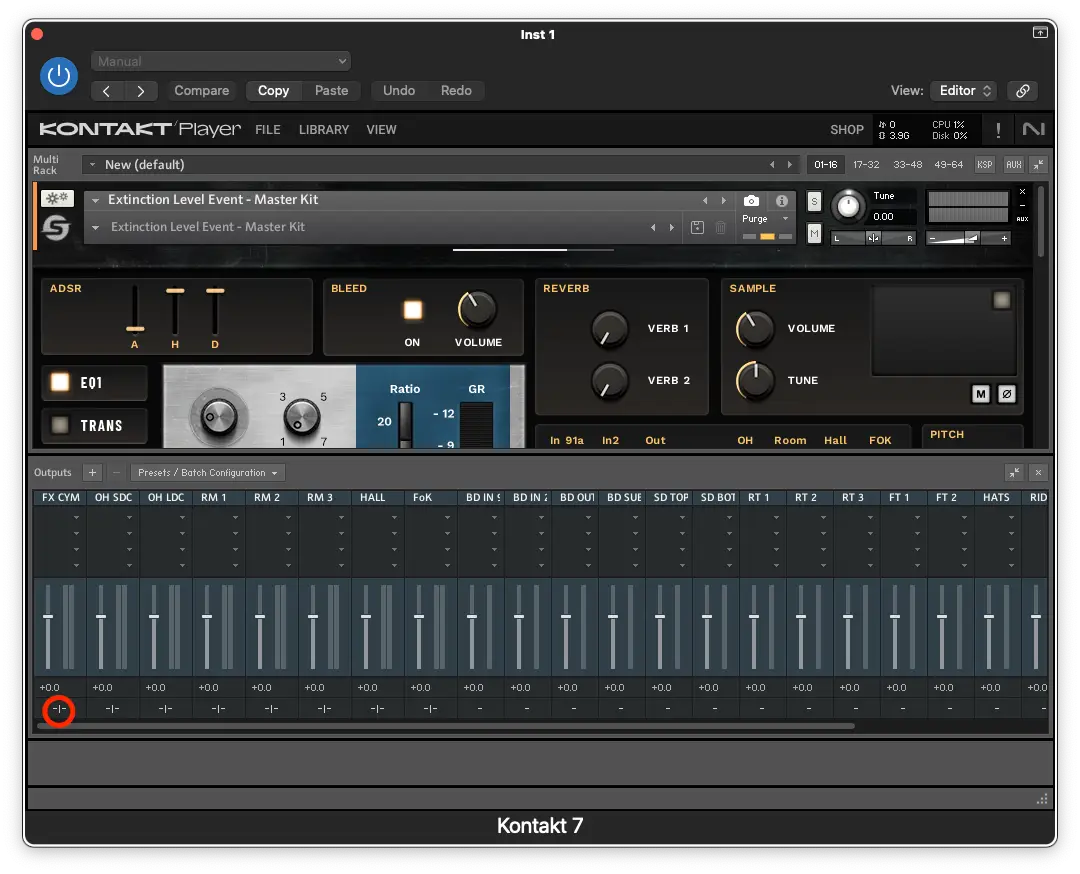
Task: Click the Undo button
Action: click(399, 91)
